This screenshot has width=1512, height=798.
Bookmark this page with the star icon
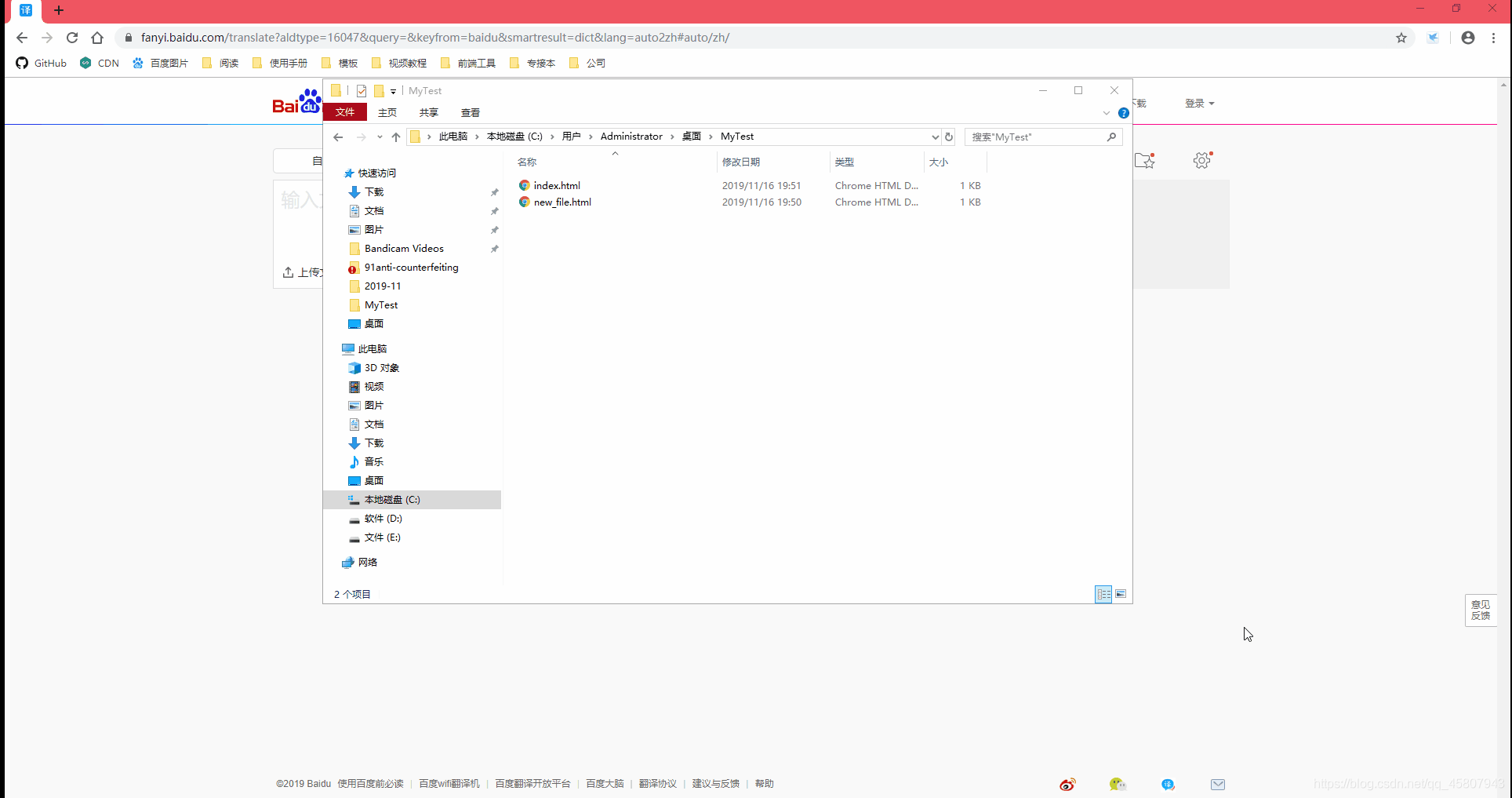click(x=1401, y=38)
